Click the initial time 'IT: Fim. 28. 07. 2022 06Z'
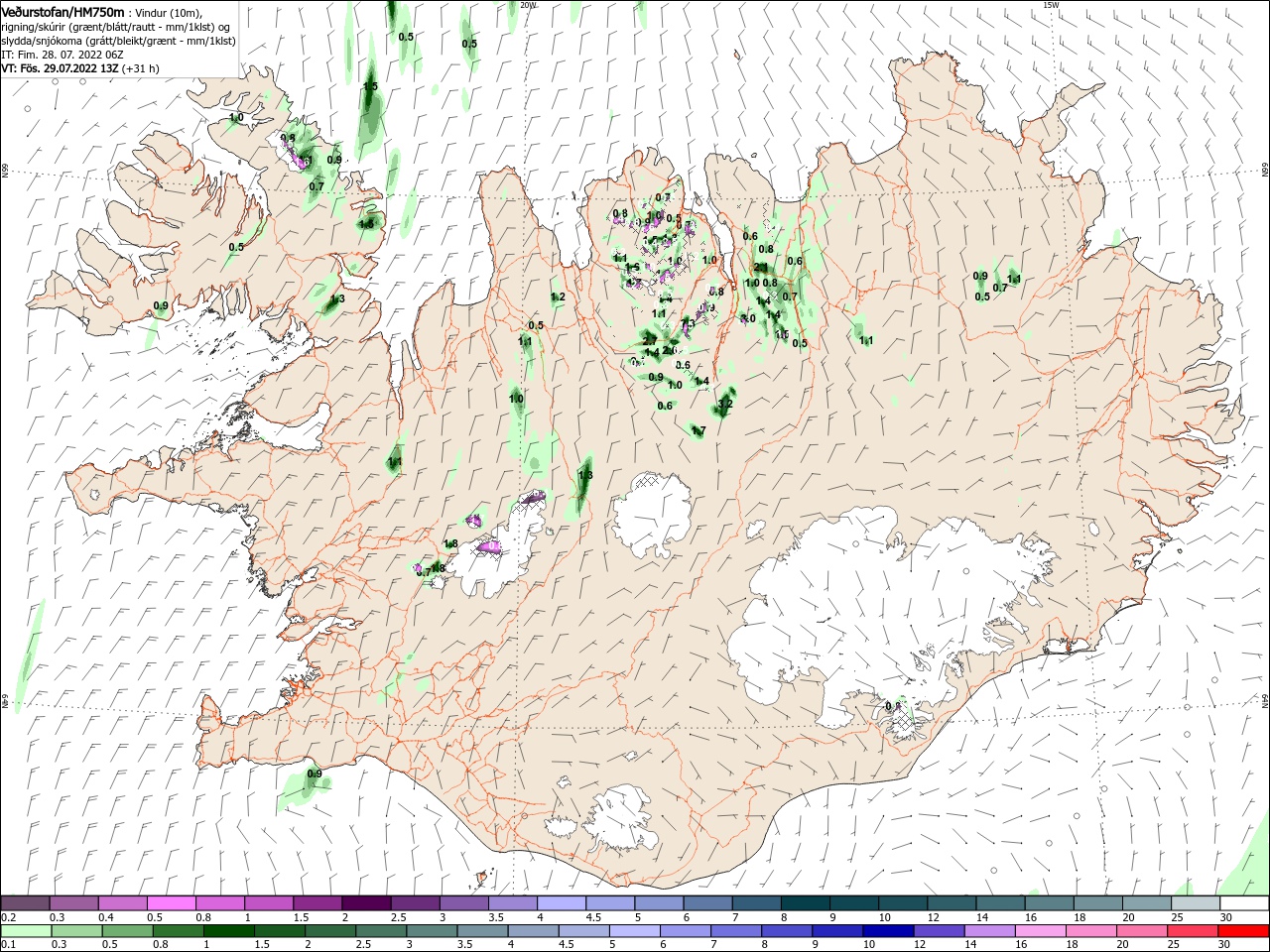This screenshot has width=1270, height=952. click(x=61, y=55)
